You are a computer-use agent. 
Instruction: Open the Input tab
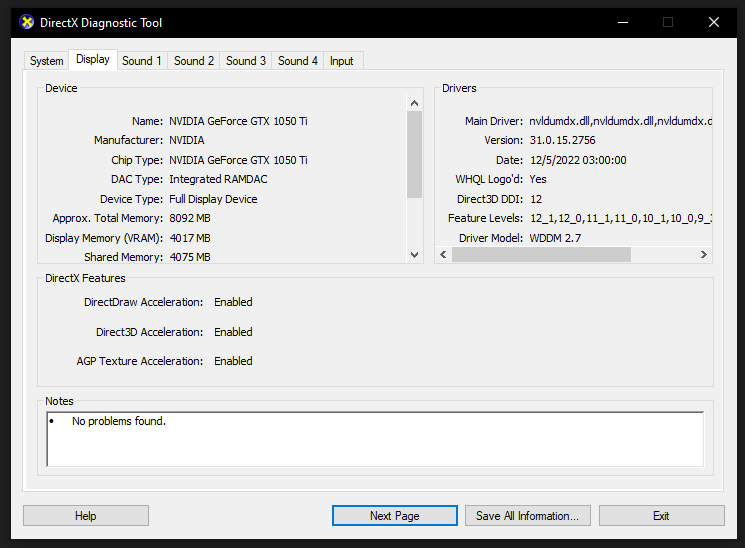[342, 61]
